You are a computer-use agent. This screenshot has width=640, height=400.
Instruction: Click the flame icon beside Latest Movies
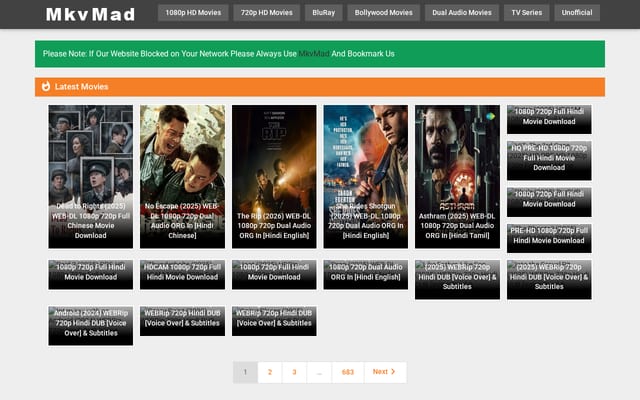pyautogui.click(x=46, y=87)
